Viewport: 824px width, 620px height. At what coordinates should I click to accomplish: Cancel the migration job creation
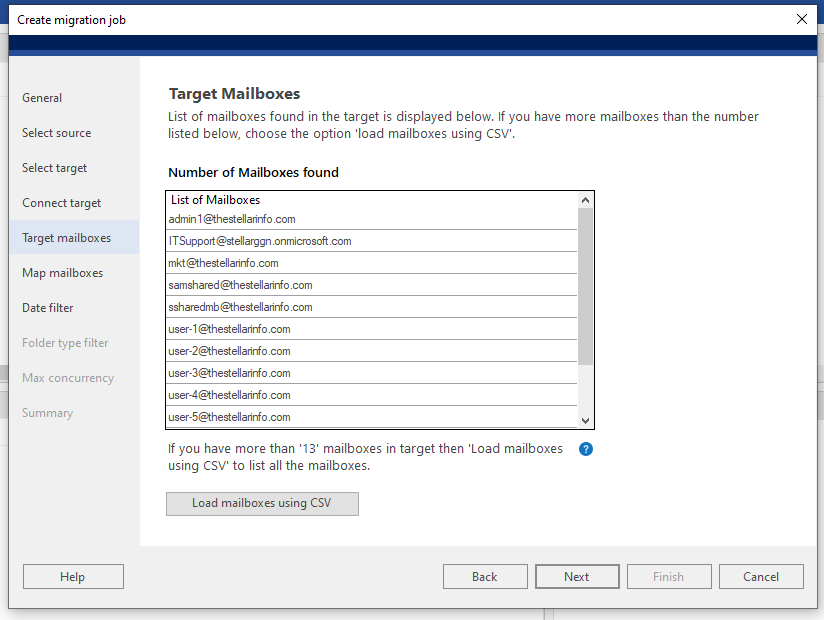(x=761, y=576)
